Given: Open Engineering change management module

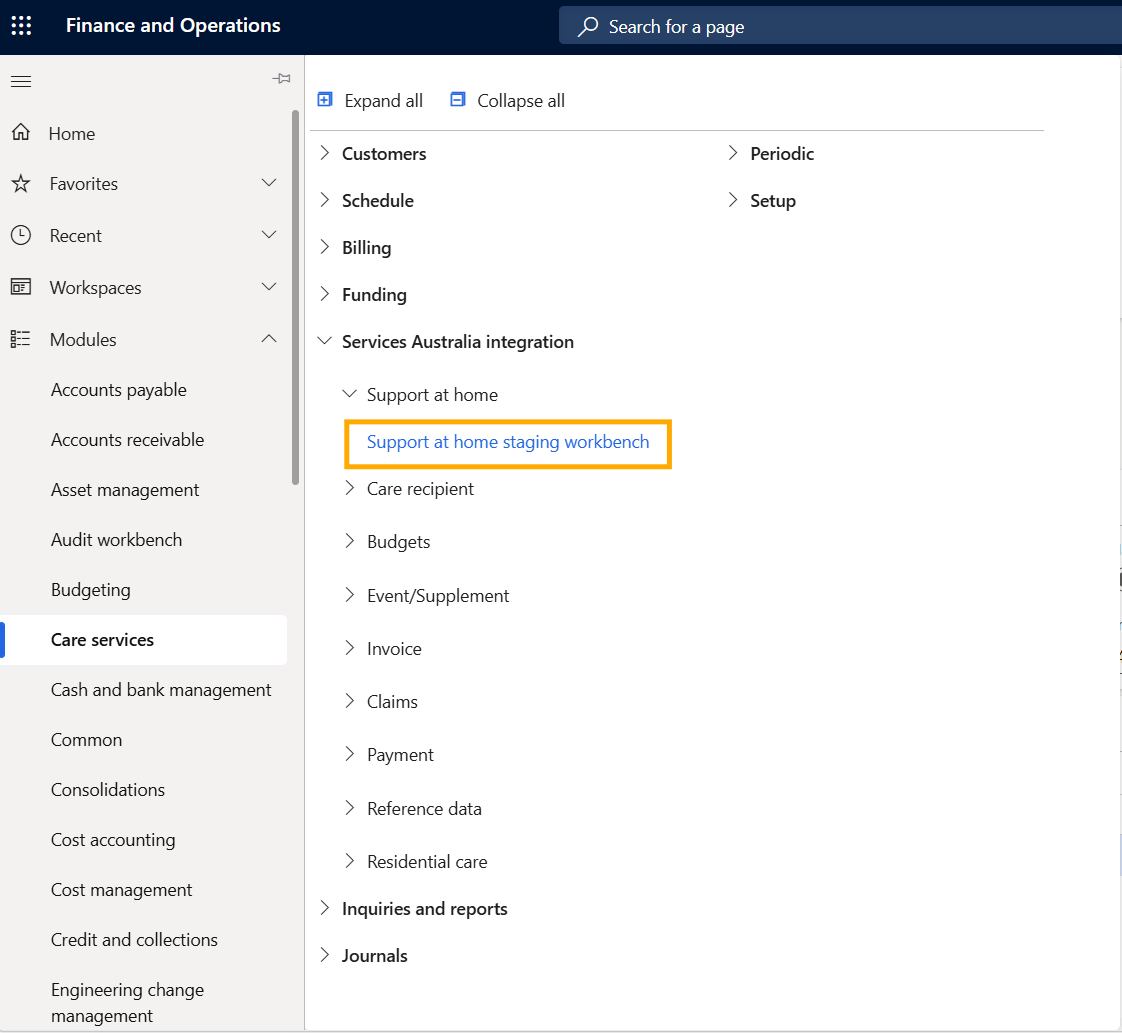Looking at the screenshot, I should click(x=127, y=1002).
